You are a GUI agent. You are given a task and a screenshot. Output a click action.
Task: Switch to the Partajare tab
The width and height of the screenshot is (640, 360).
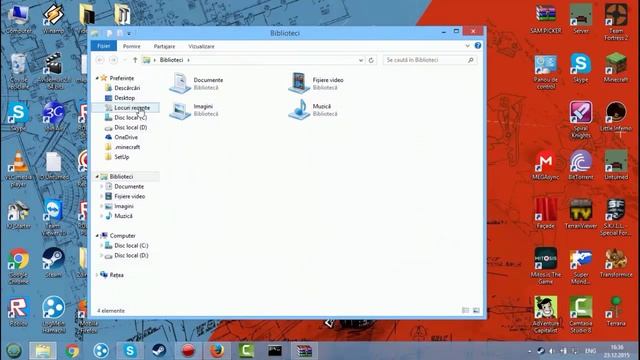[164, 47]
